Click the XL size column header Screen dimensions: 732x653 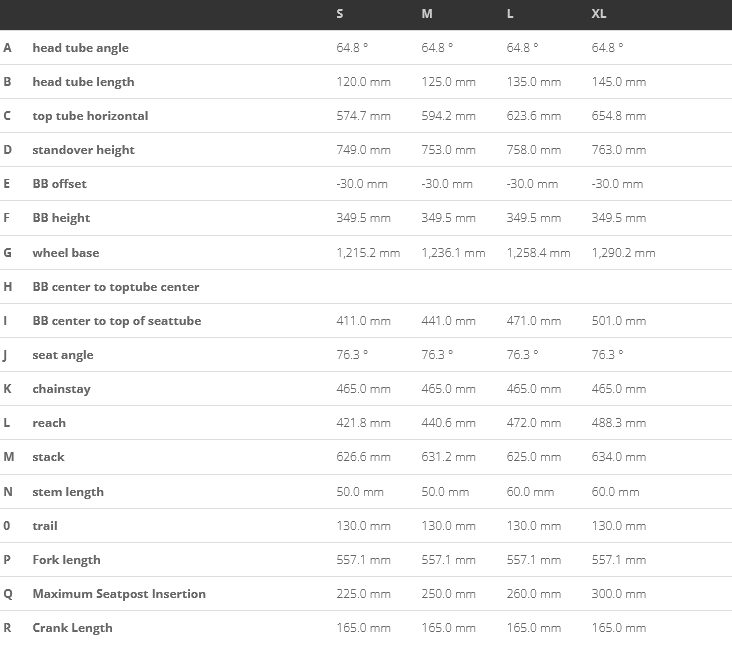click(599, 14)
